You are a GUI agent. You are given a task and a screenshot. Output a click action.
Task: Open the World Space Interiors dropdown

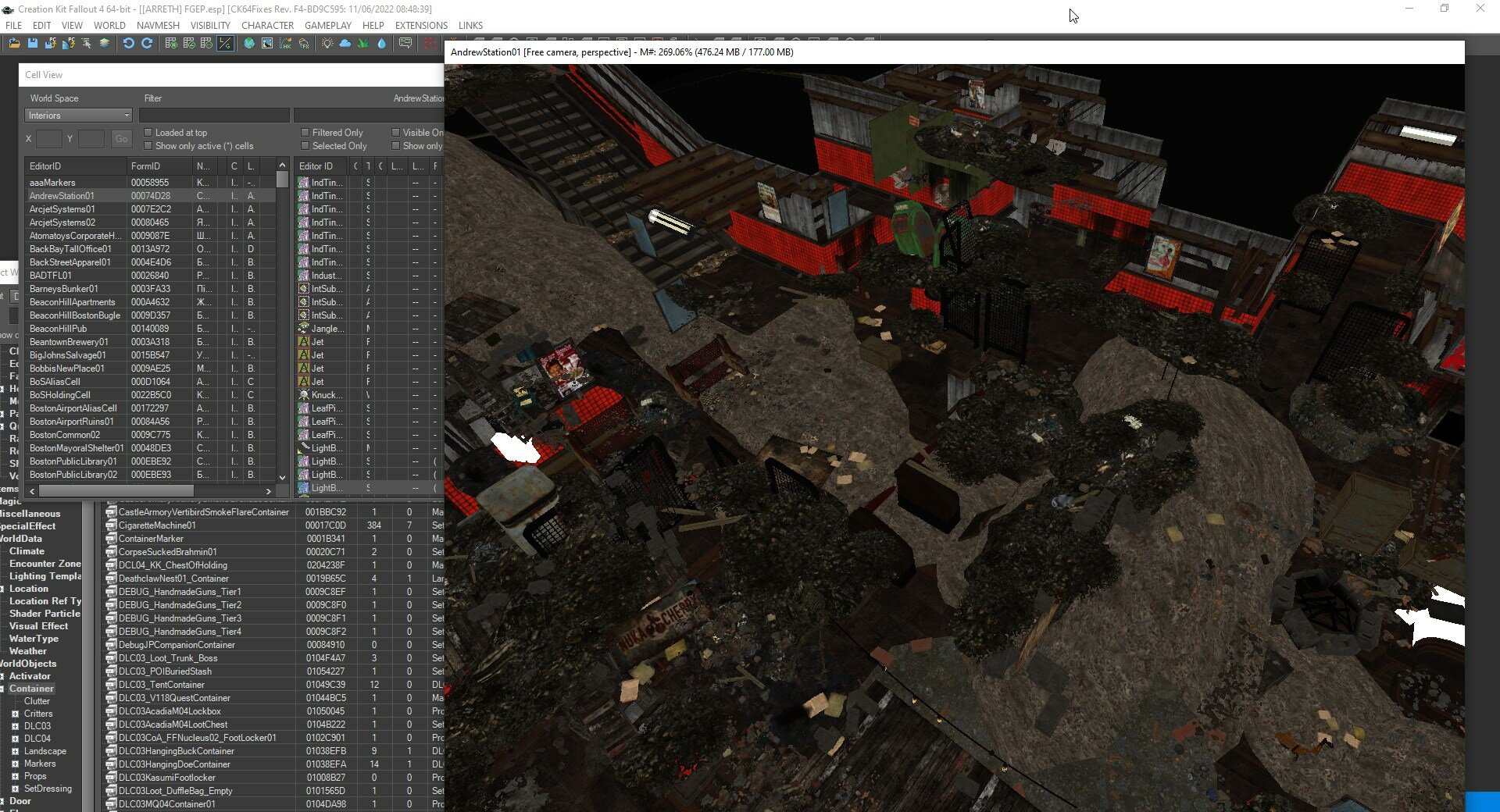78,116
